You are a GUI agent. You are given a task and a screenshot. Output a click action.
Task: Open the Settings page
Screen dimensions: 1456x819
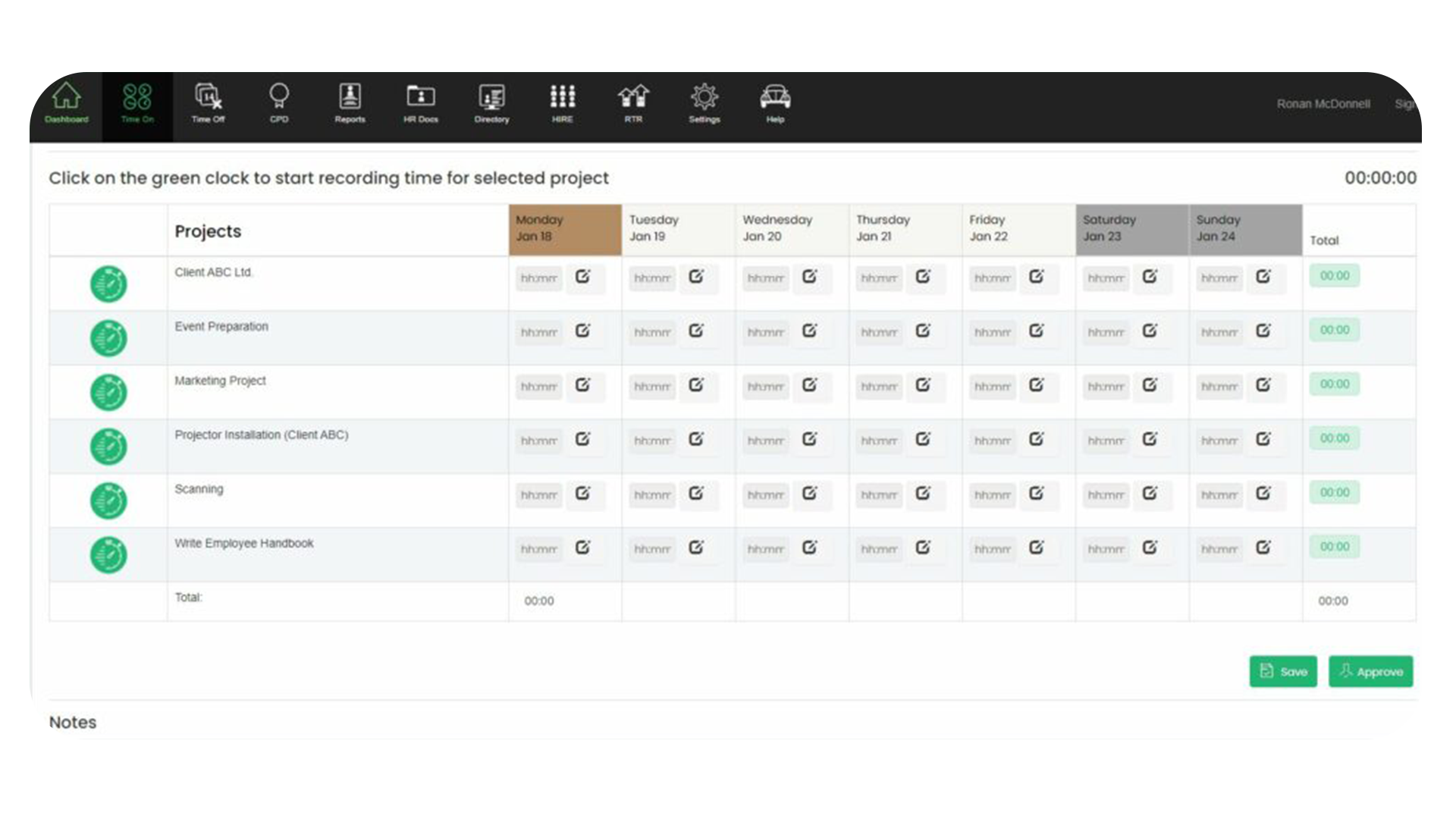[704, 104]
